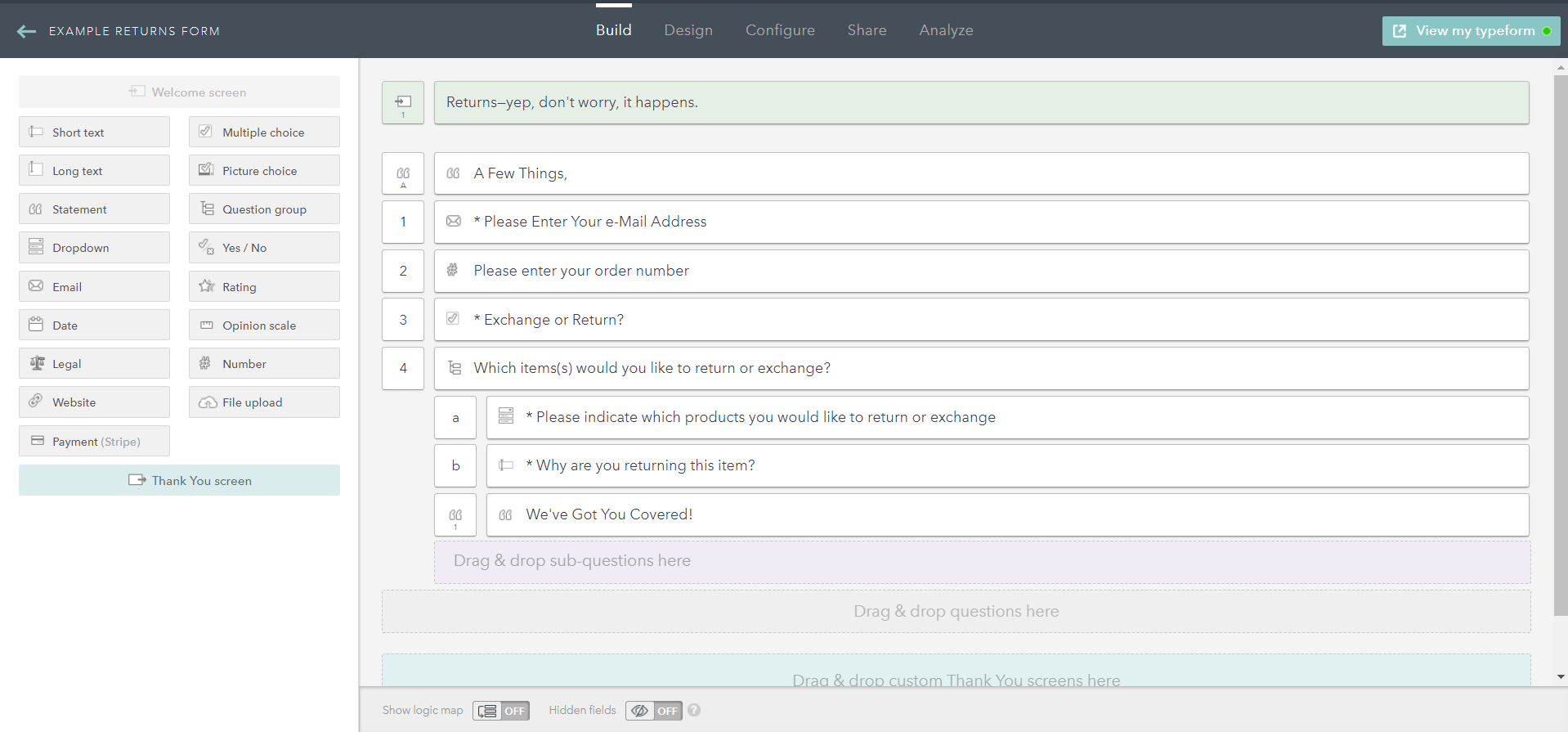
Task: Click the Thank You screen button
Action: click(179, 481)
